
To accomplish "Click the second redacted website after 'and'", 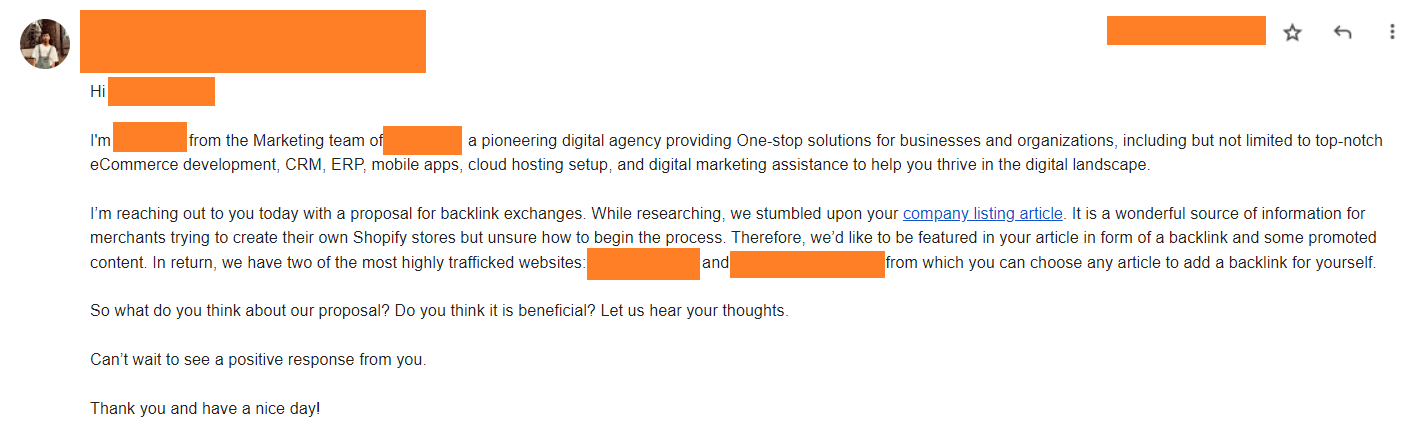I will coord(807,265).
